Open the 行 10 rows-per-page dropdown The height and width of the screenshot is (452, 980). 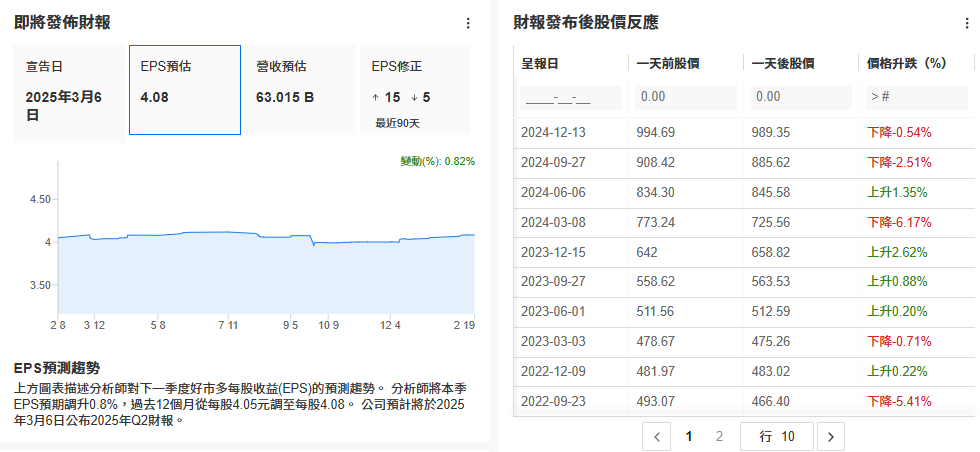click(776, 436)
